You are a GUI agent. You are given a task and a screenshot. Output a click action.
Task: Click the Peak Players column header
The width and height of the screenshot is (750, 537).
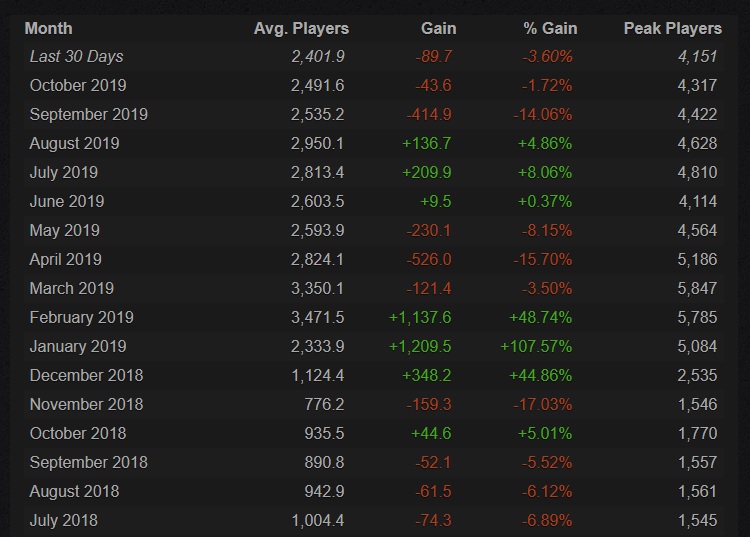672,28
